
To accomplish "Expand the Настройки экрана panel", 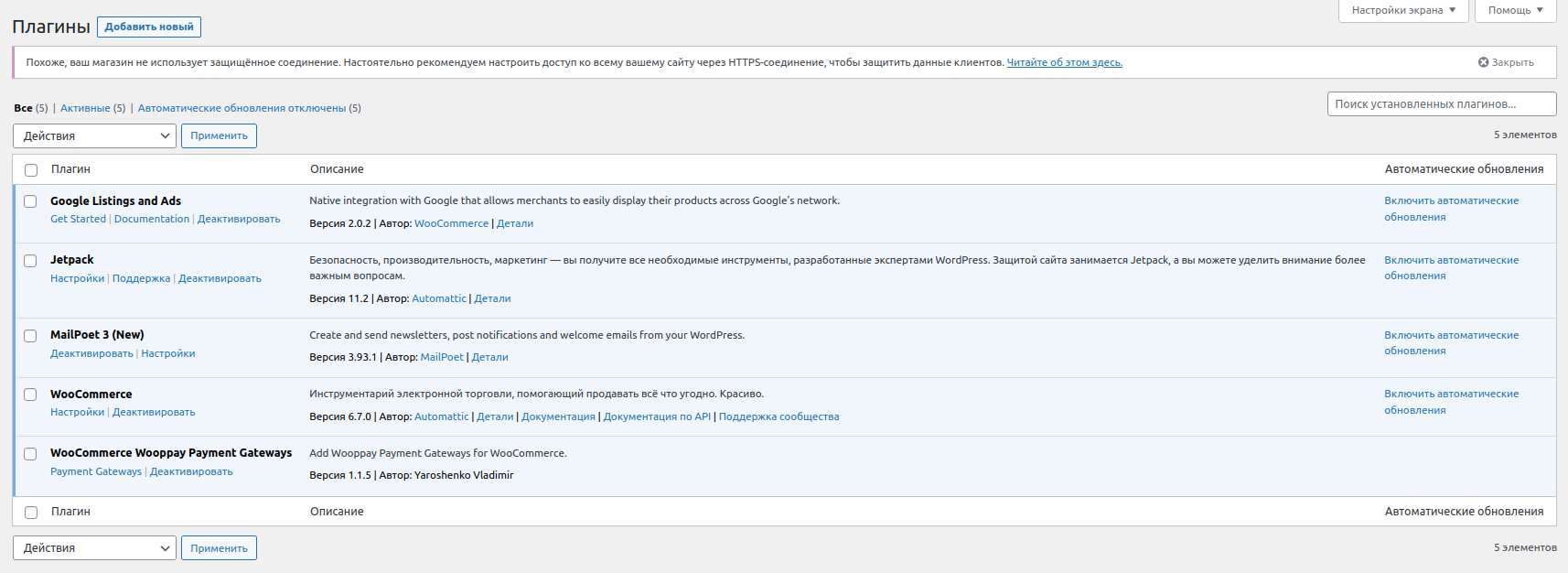I will 1403,10.
